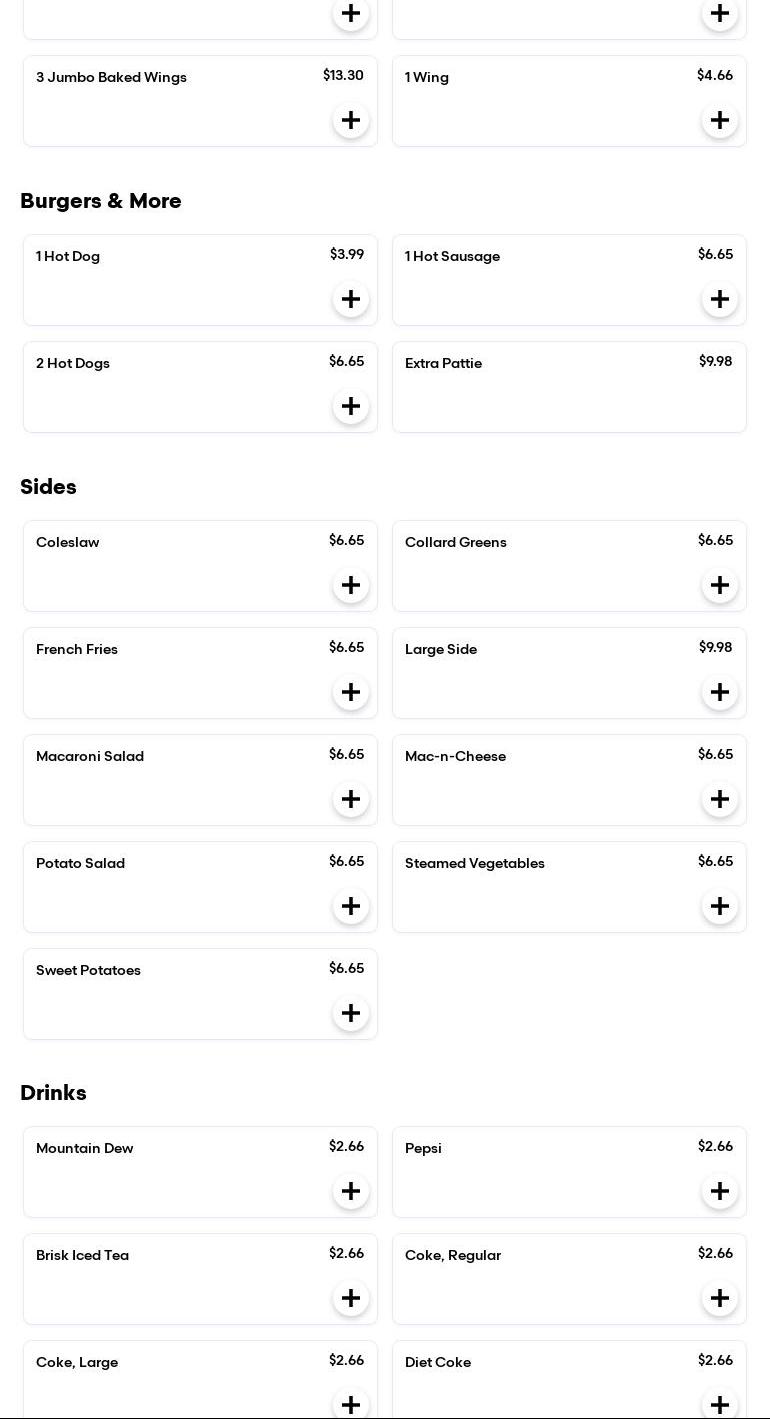Add 1 Hot Dog to cart
The height and width of the screenshot is (1419, 770).
(351, 299)
